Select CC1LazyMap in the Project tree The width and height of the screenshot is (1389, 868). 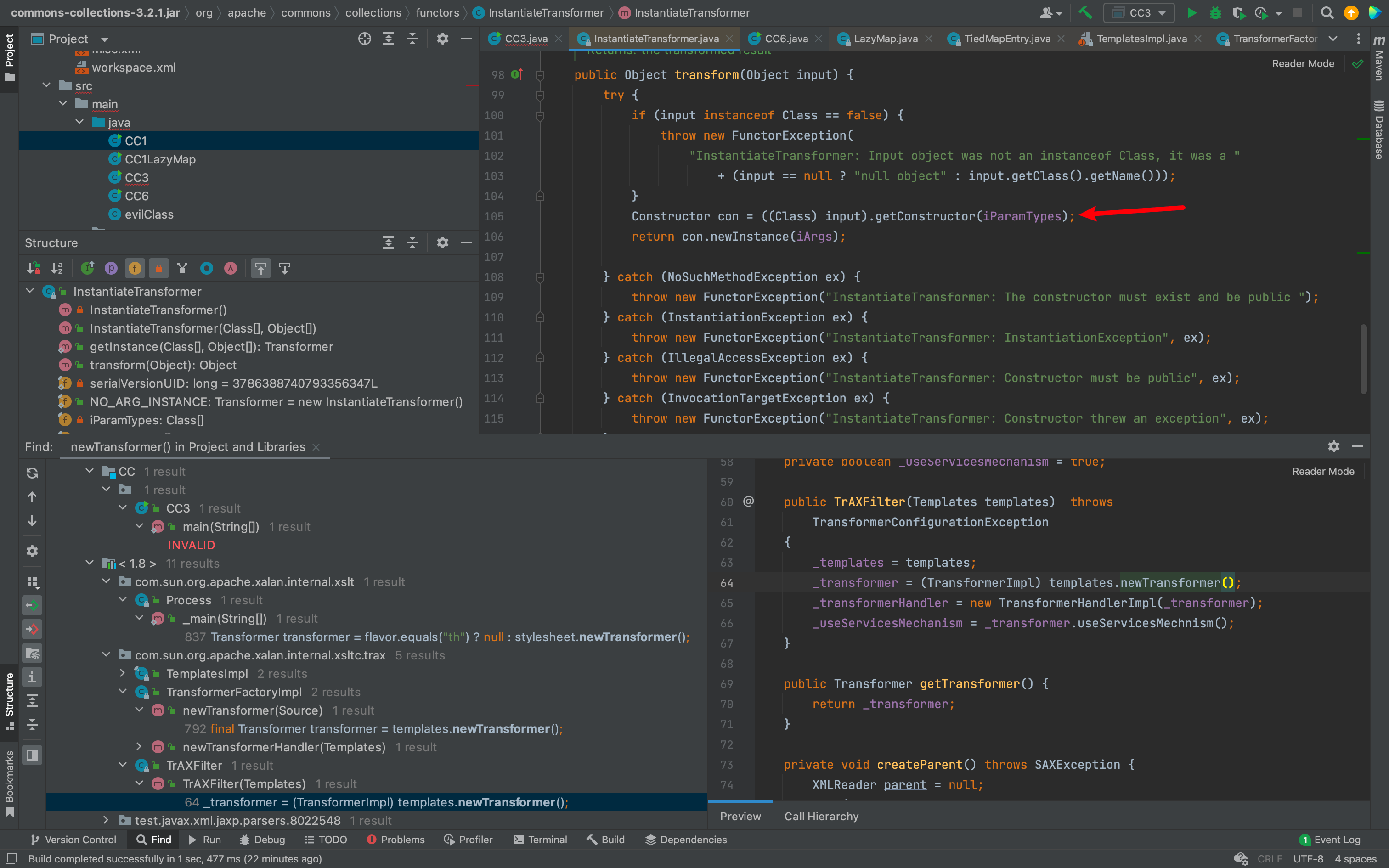point(160,159)
